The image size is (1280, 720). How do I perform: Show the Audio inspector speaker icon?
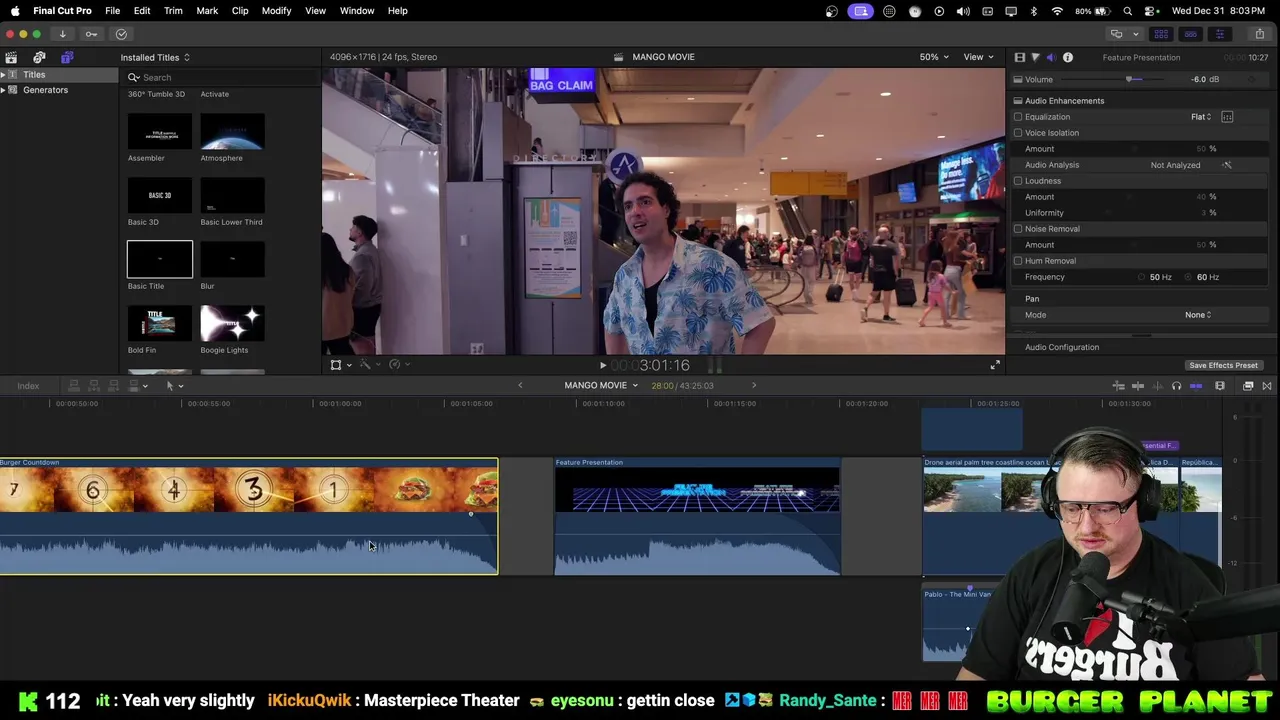point(1051,57)
